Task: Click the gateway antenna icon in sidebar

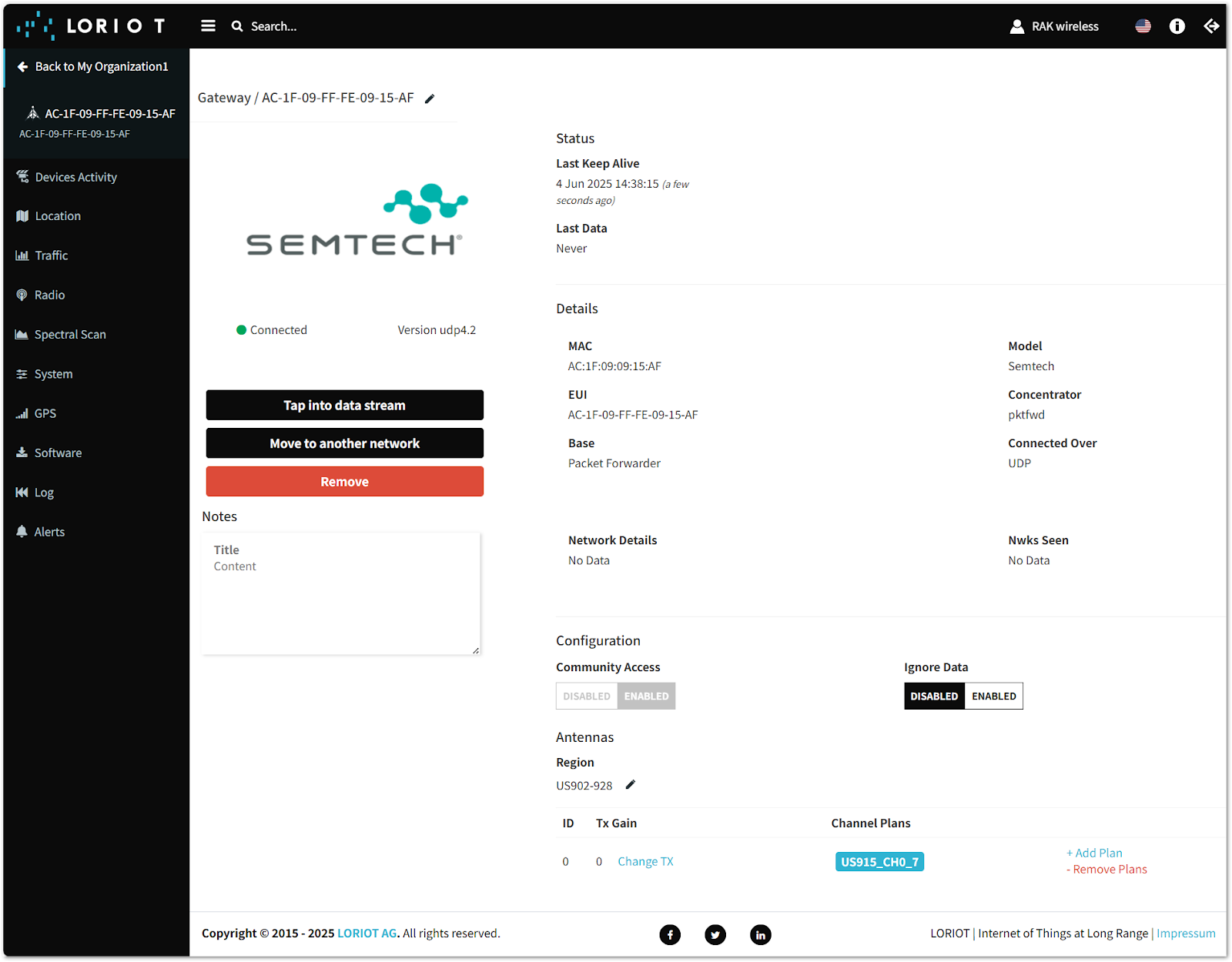Action: point(32,113)
